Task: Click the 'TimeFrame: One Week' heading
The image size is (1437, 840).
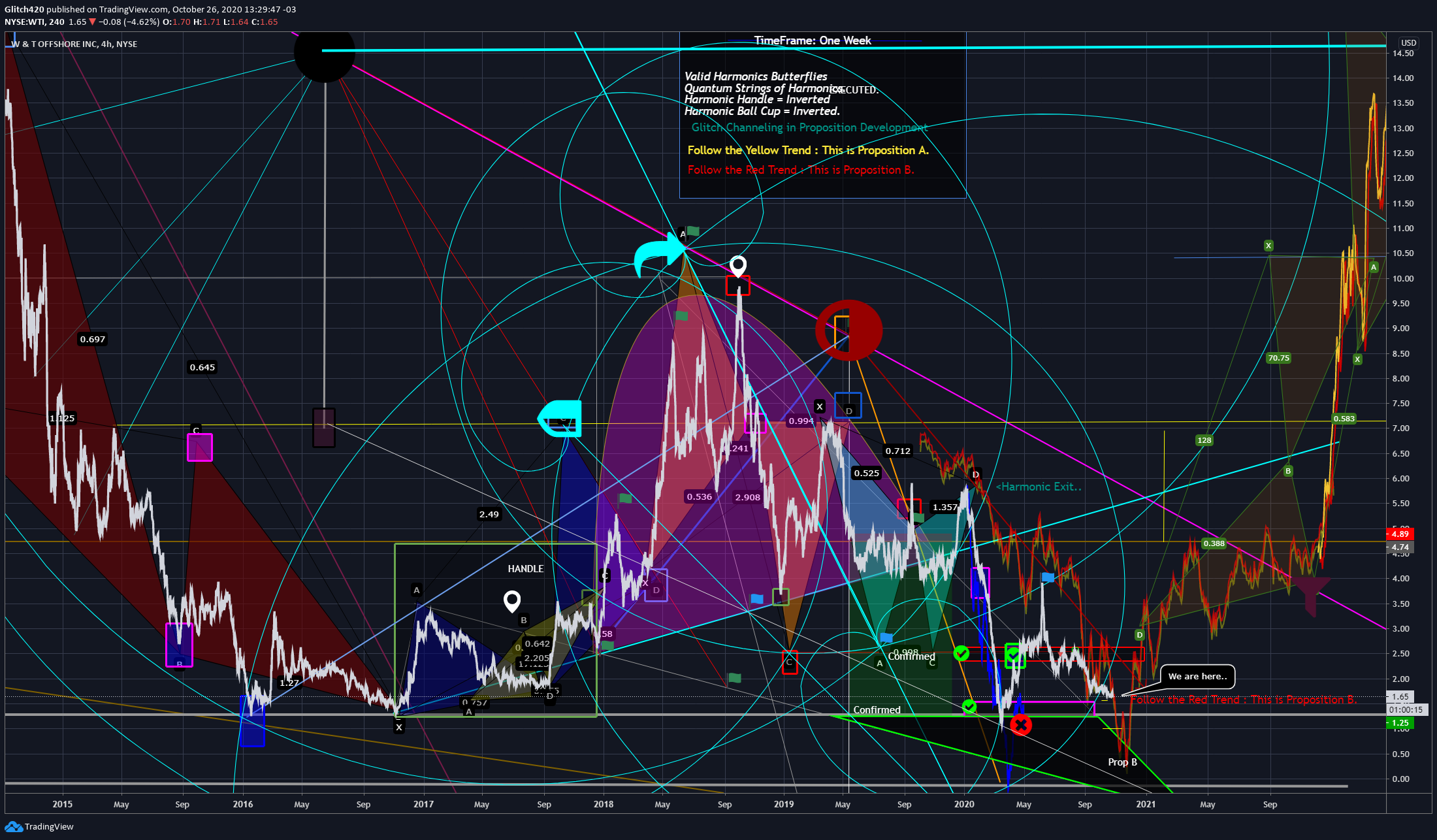Action: pos(813,40)
